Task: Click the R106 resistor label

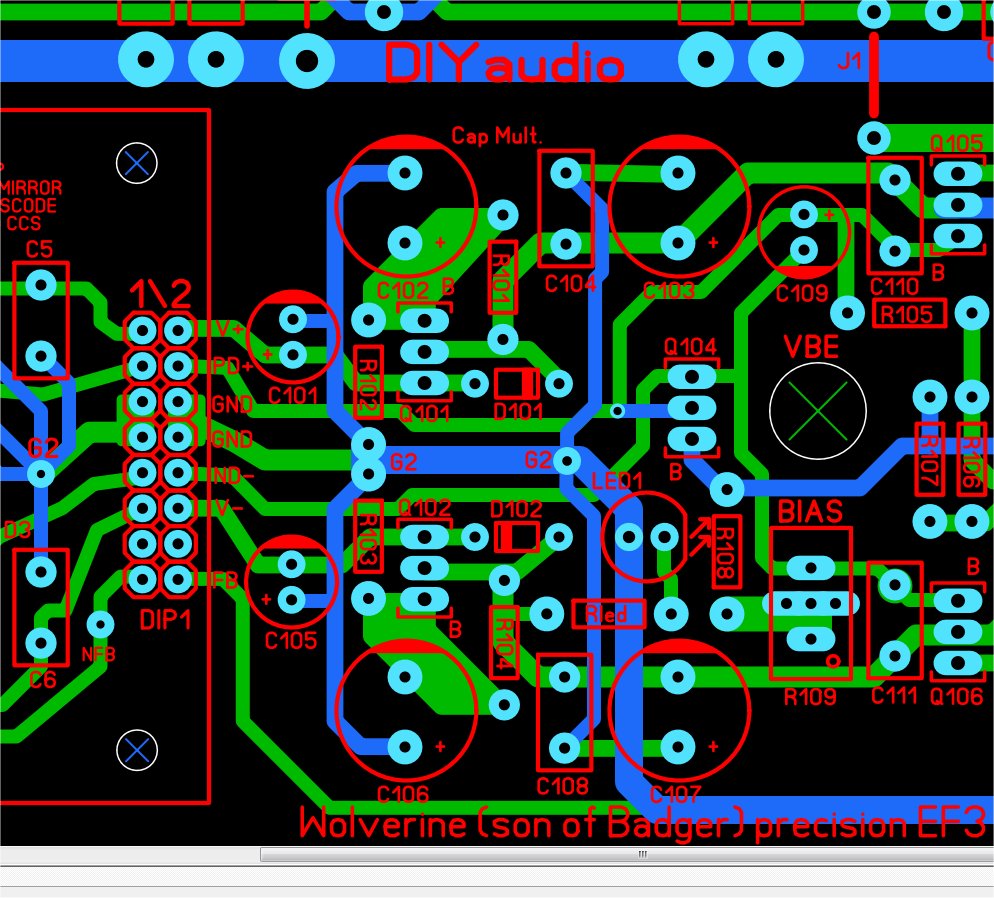Action: (971, 460)
